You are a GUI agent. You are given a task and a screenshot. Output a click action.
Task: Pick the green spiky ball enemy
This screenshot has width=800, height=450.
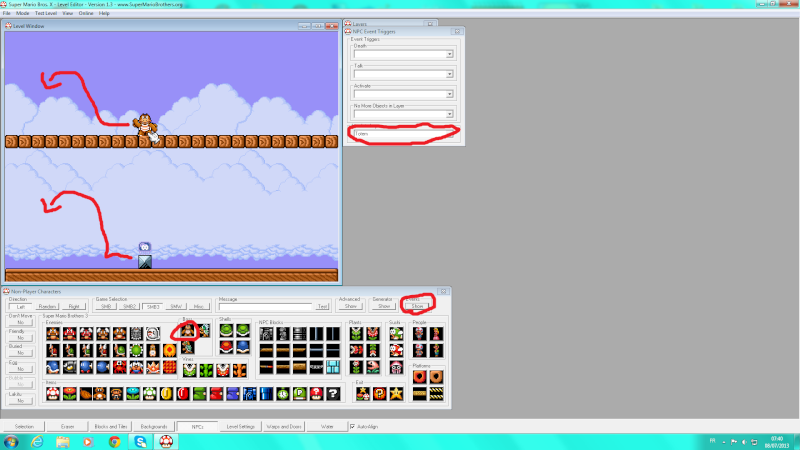(136, 350)
